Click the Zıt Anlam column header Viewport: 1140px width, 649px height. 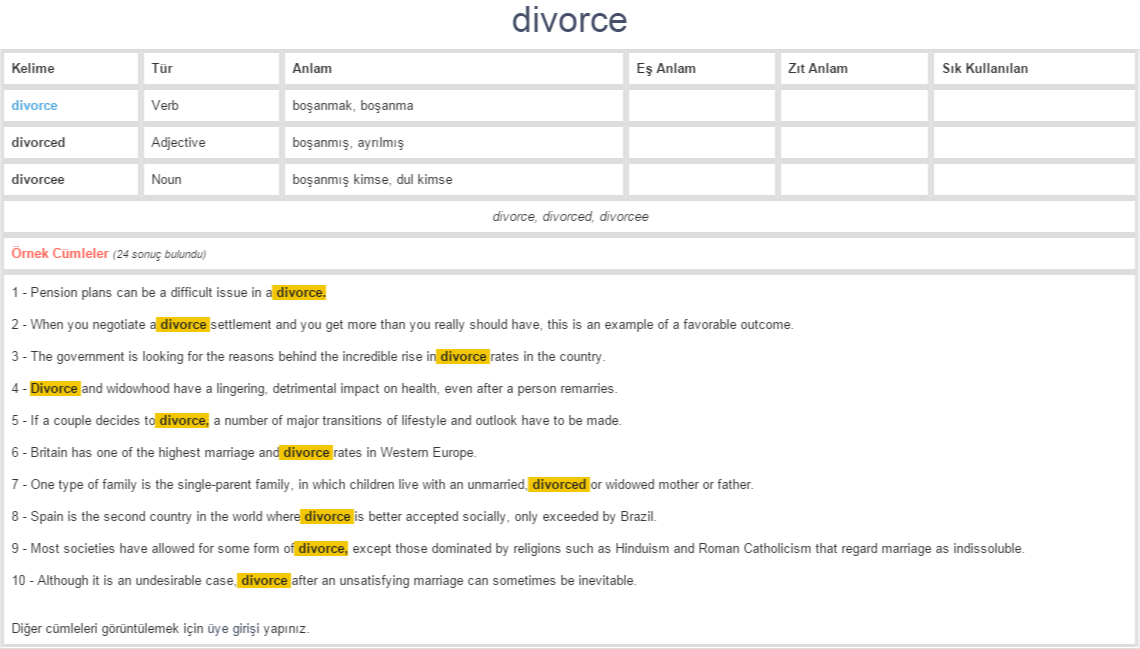pos(818,69)
